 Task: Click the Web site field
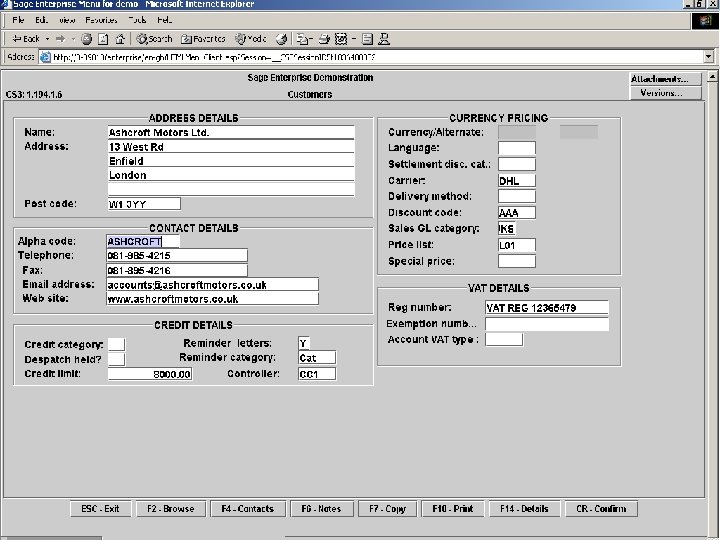click(x=212, y=299)
